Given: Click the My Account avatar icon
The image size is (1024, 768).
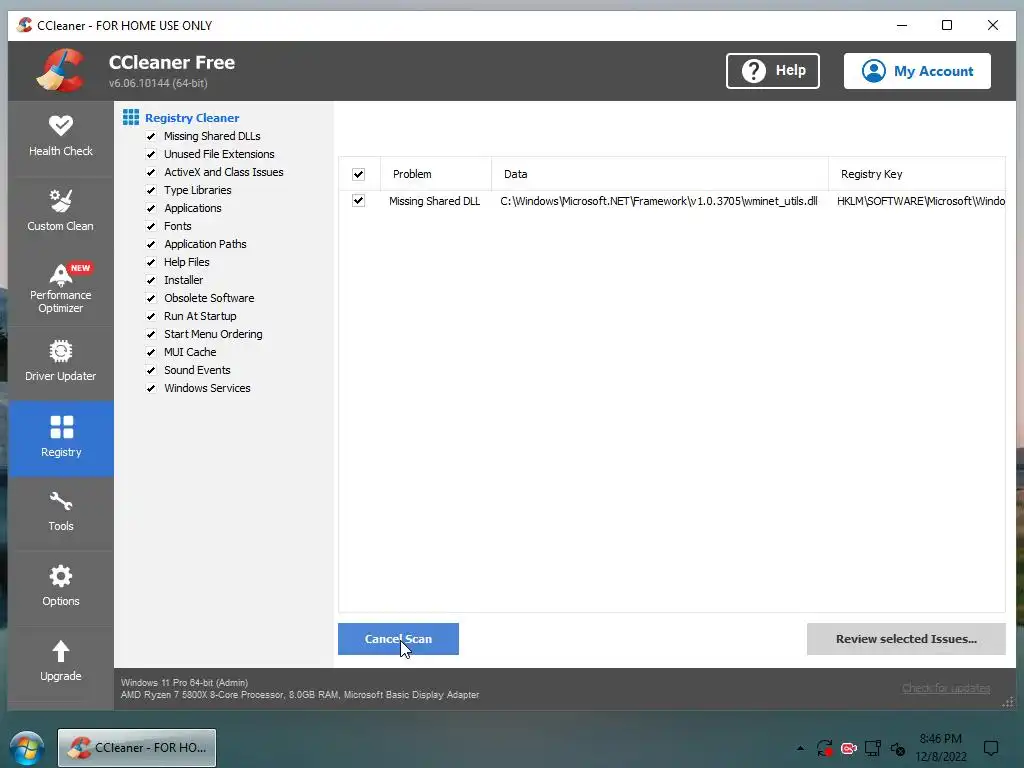Looking at the screenshot, I should click(874, 71).
